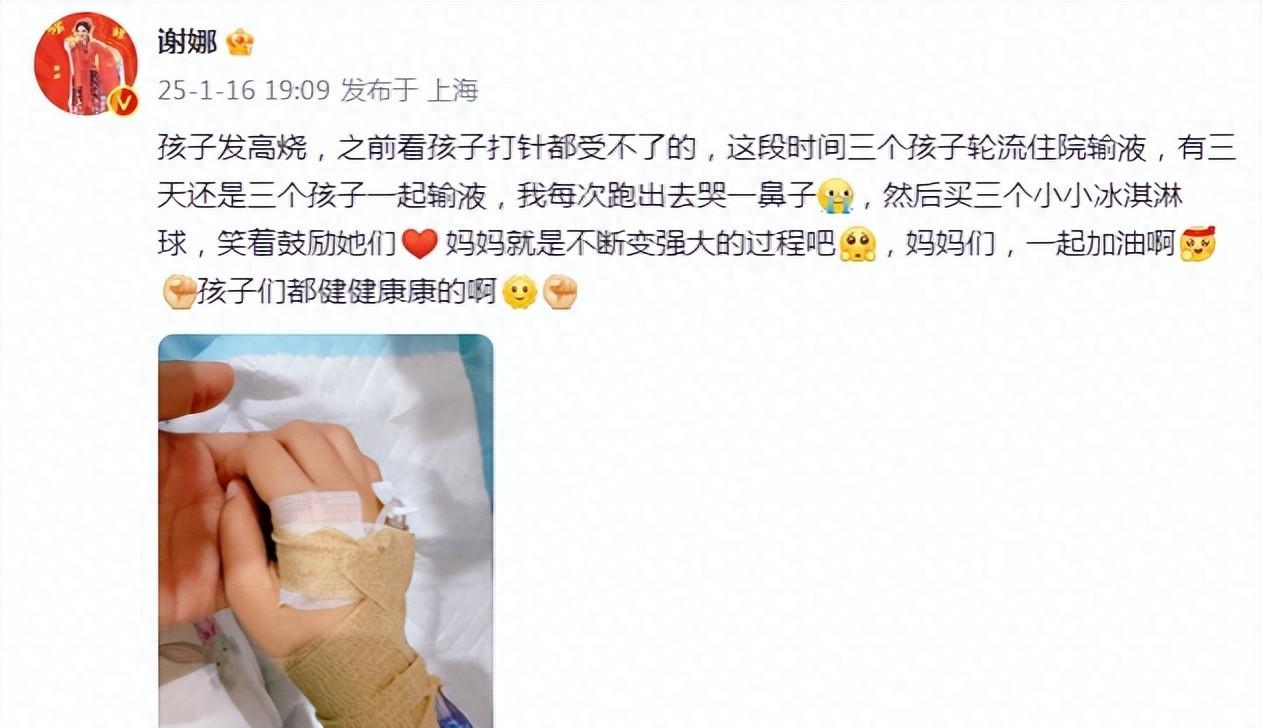This screenshot has height=728, width=1262.
Task: Click the orange verified V badge
Action: pos(123,100)
